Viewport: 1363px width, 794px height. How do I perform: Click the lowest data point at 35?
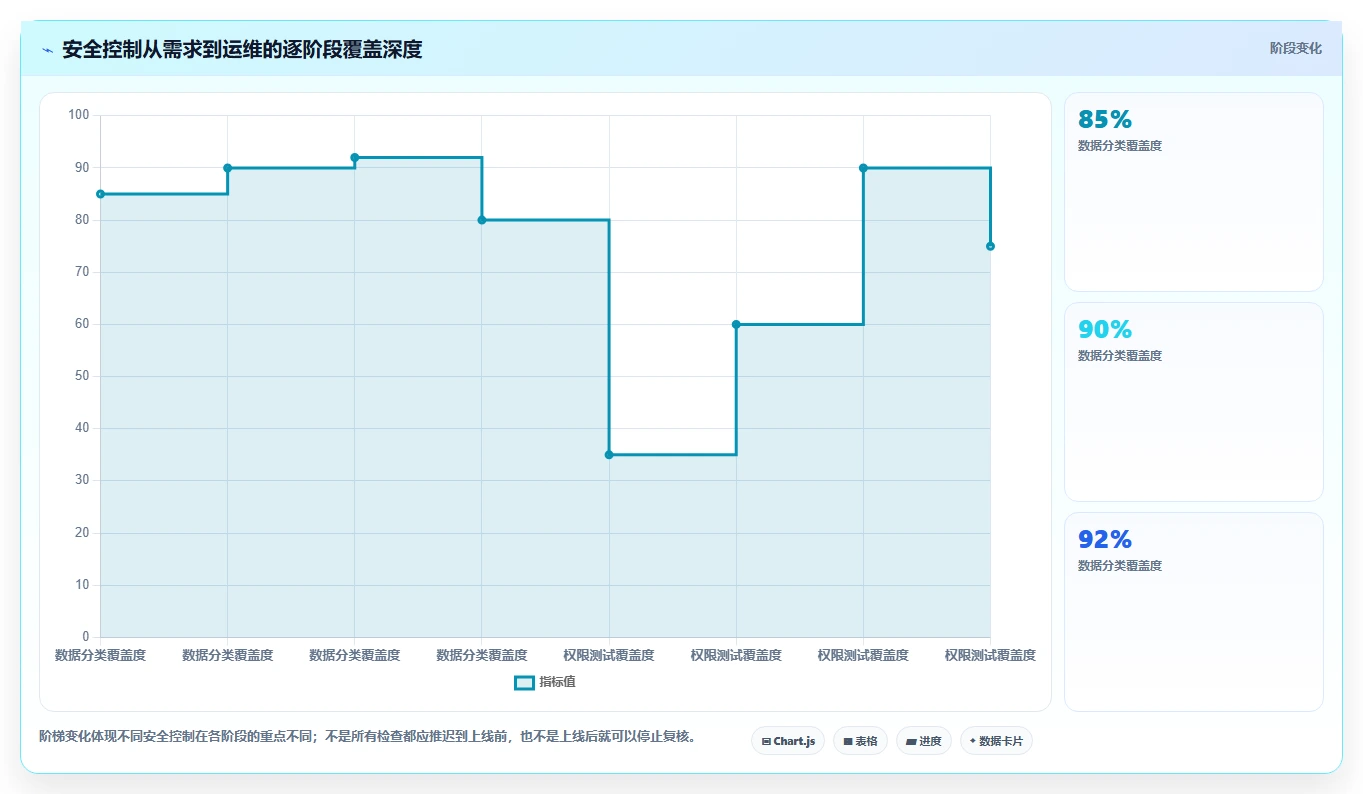tap(609, 455)
